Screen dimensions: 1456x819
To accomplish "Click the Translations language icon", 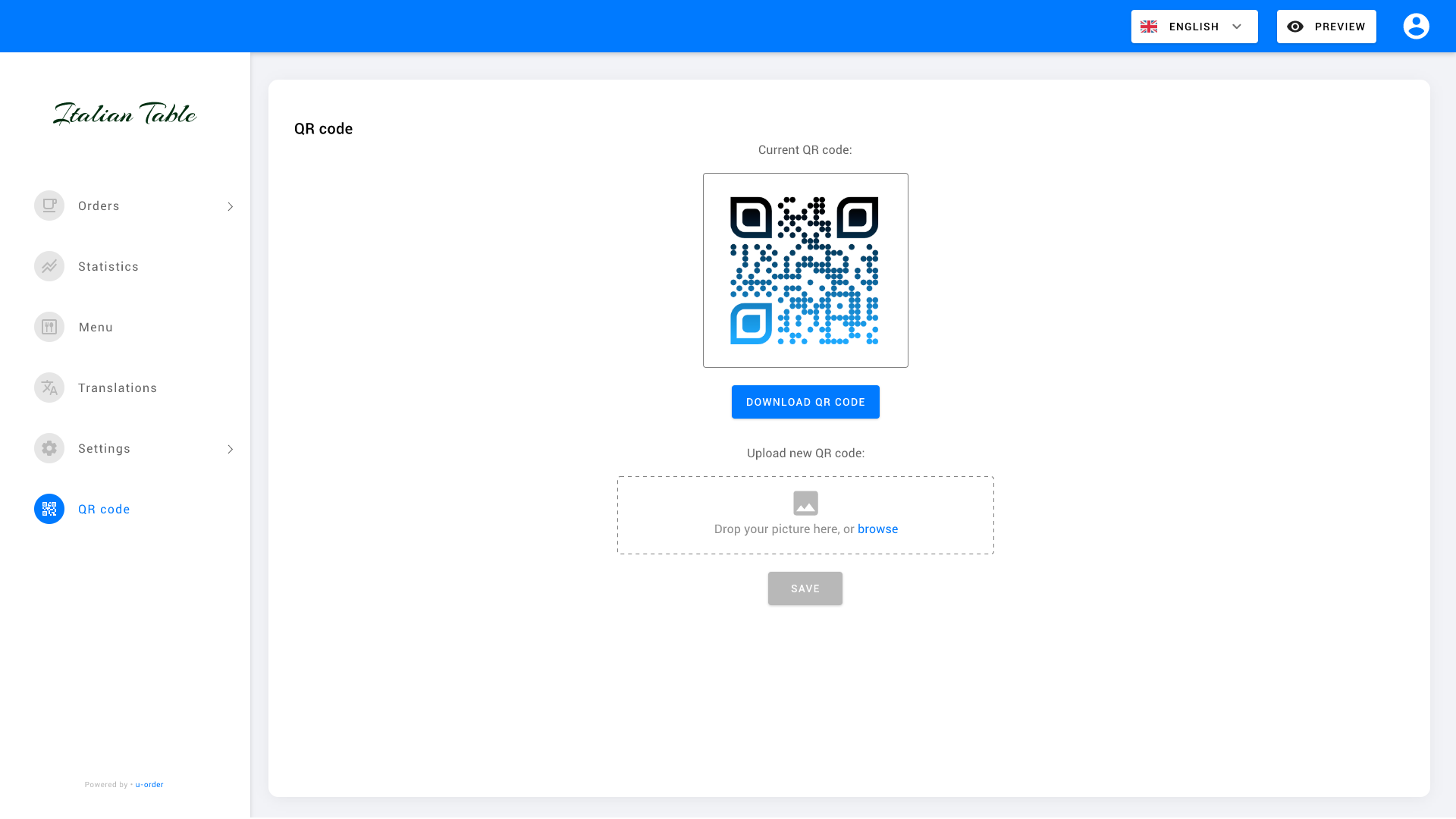I will pos(49,388).
